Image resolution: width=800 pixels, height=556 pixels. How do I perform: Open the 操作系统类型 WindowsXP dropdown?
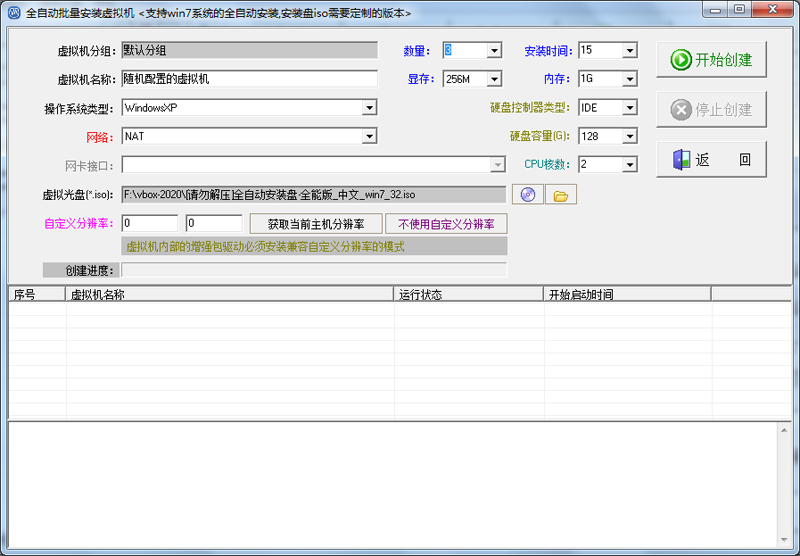click(x=369, y=108)
